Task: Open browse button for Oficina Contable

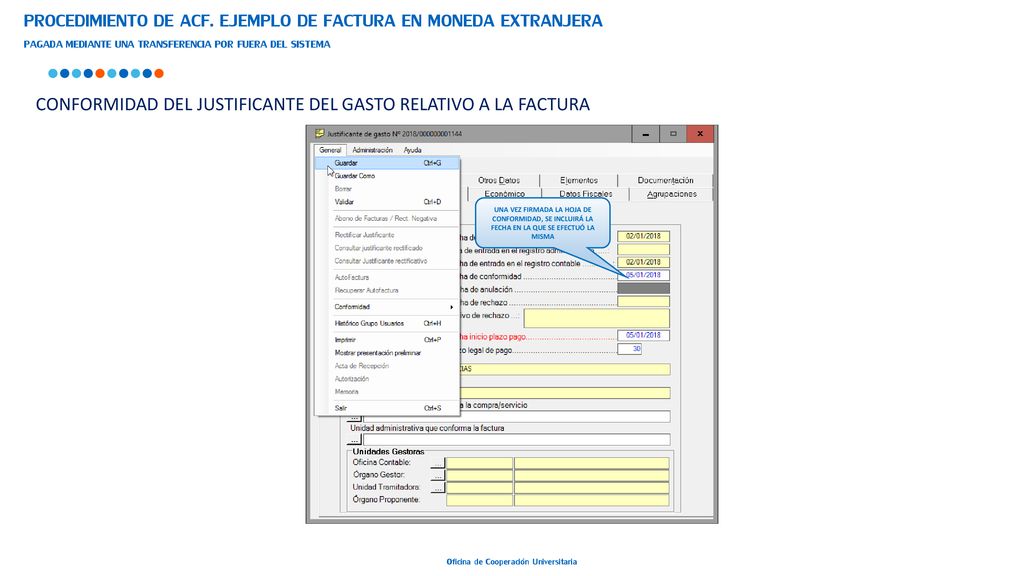Action: [438, 463]
